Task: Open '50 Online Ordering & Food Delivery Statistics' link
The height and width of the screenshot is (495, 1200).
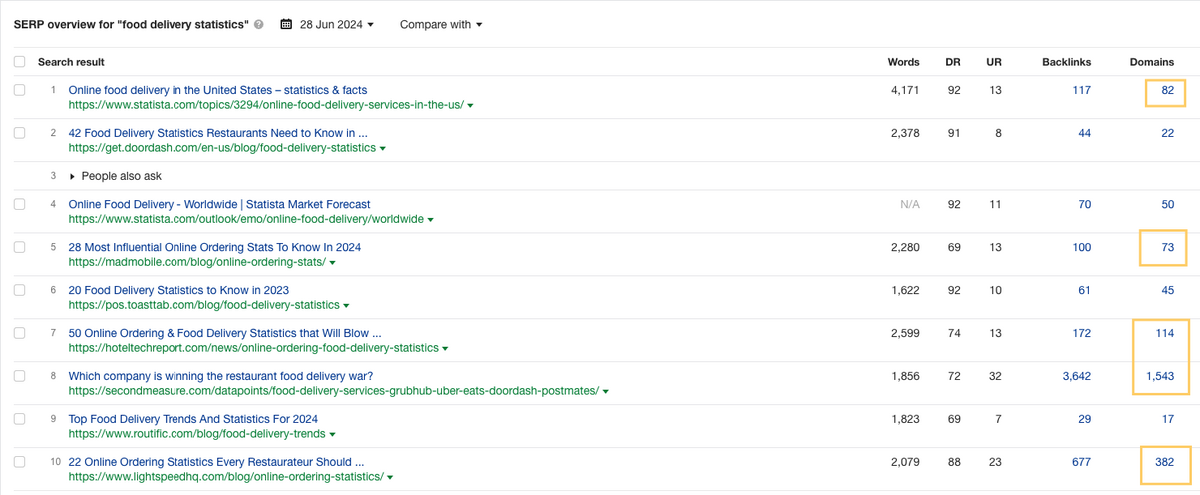Action: click(x=225, y=333)
